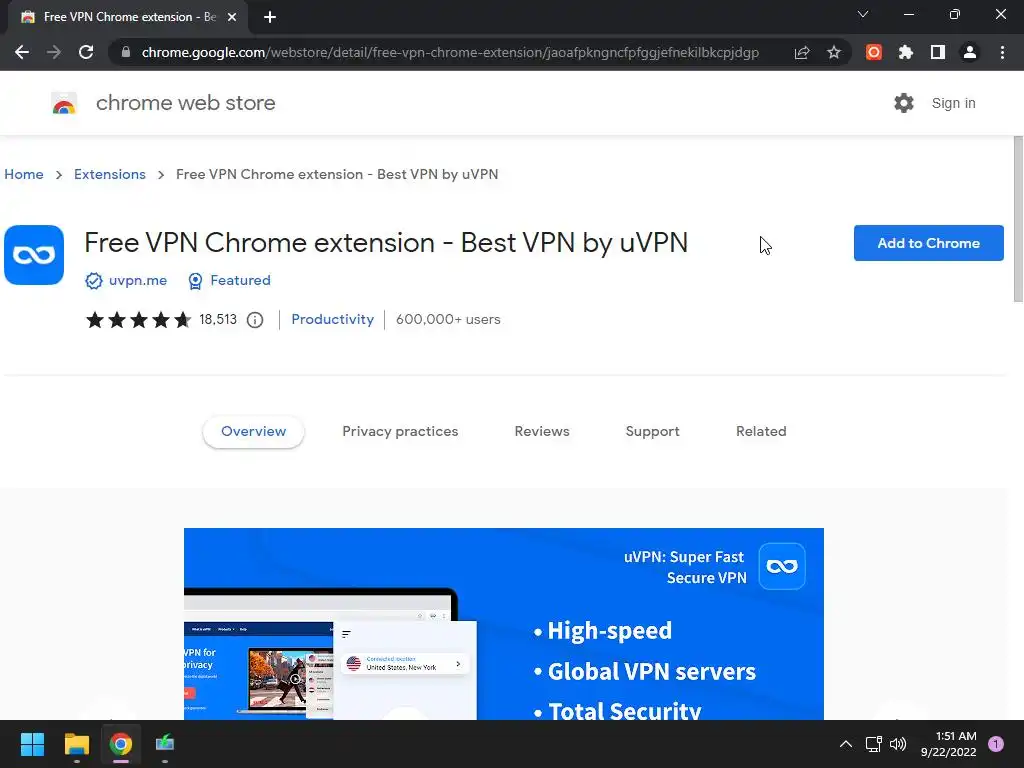The image size is (1024, 768).
Task: Click the volume speaker tray icon
Action: 898,744
